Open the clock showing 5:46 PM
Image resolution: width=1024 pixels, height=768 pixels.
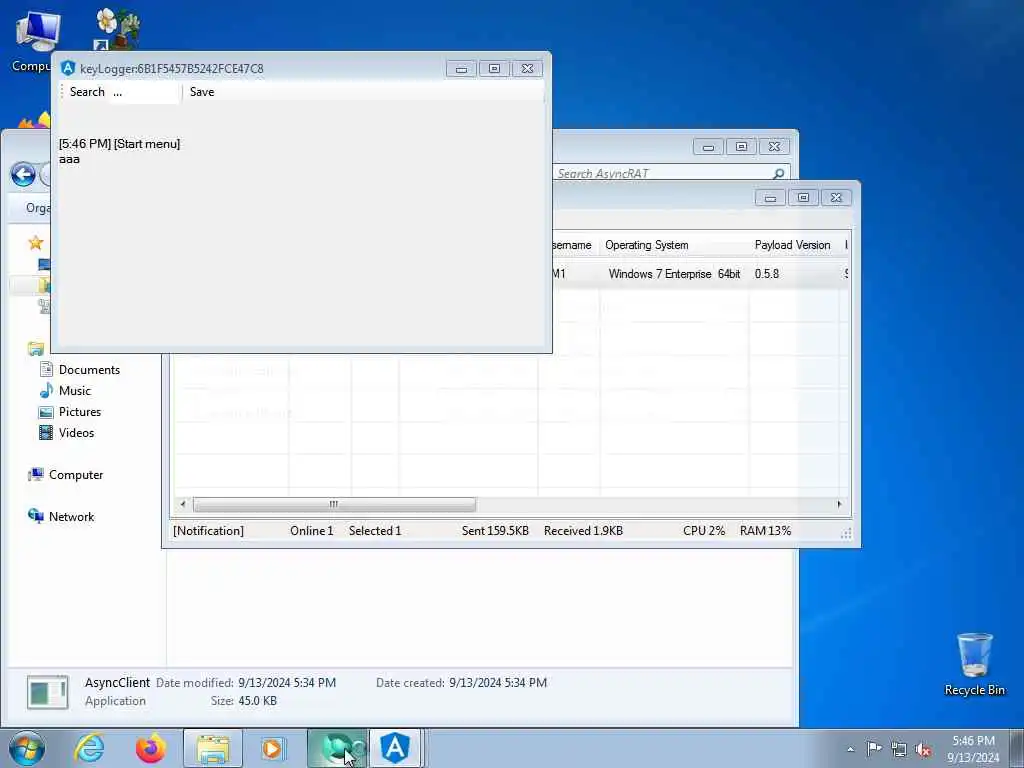pos(973,748)
